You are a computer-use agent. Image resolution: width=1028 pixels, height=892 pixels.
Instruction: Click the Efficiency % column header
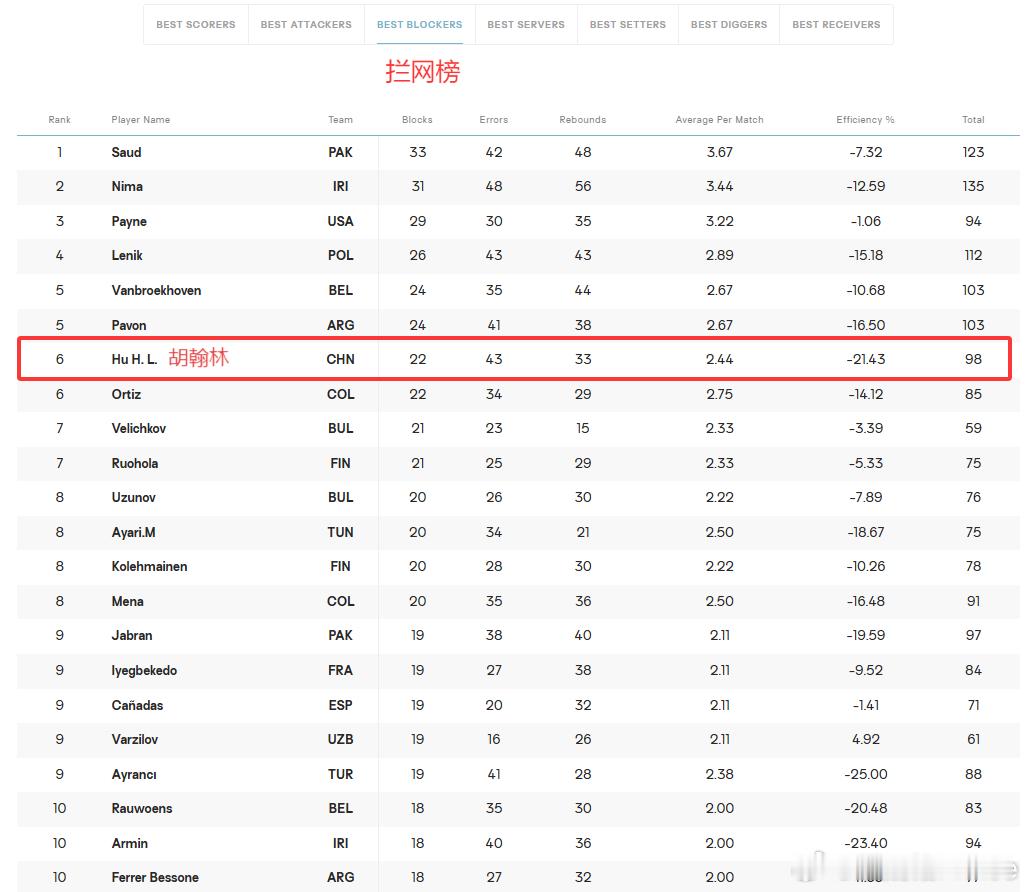pyautogui.click(x=865, y=120)
